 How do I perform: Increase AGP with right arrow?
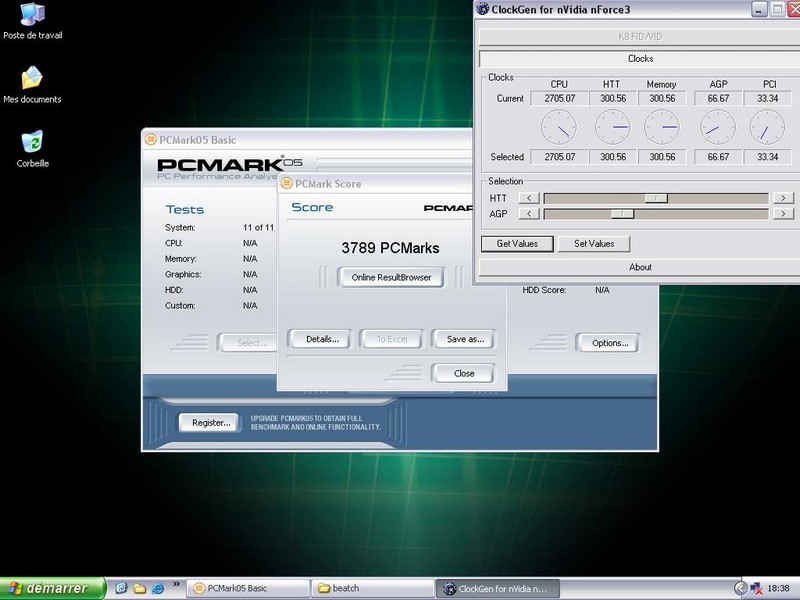point(783,214)
